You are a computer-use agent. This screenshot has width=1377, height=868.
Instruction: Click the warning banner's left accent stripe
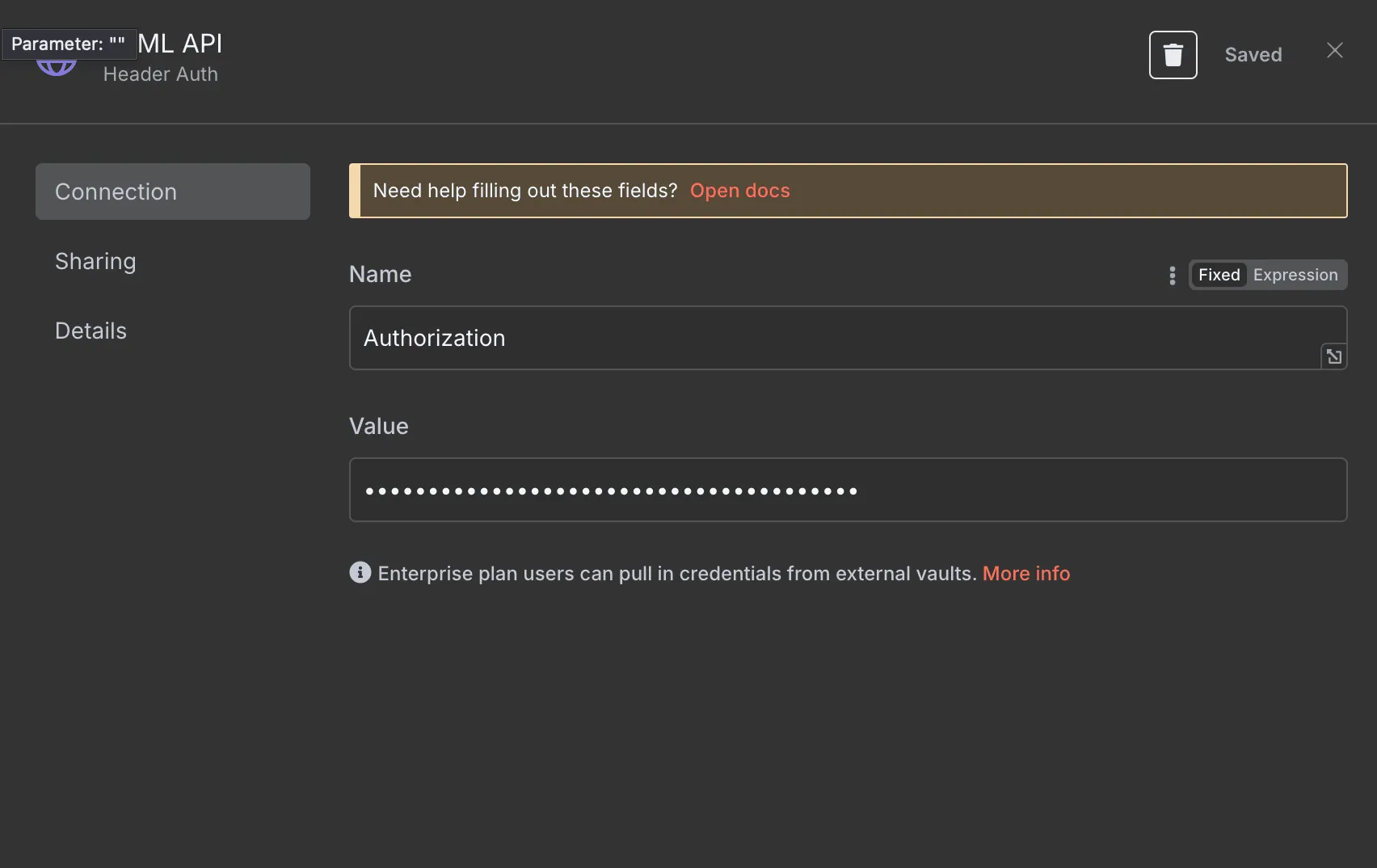(353, 191)
